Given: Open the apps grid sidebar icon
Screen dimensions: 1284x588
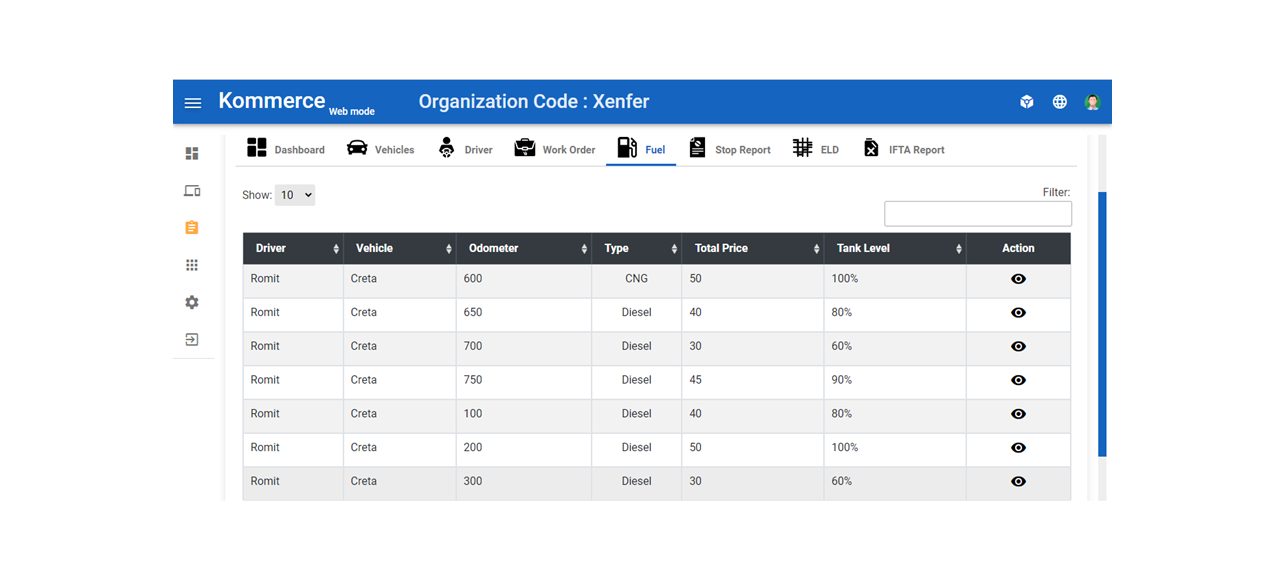Looking at the screenshot, I should (x=192, y=265).
